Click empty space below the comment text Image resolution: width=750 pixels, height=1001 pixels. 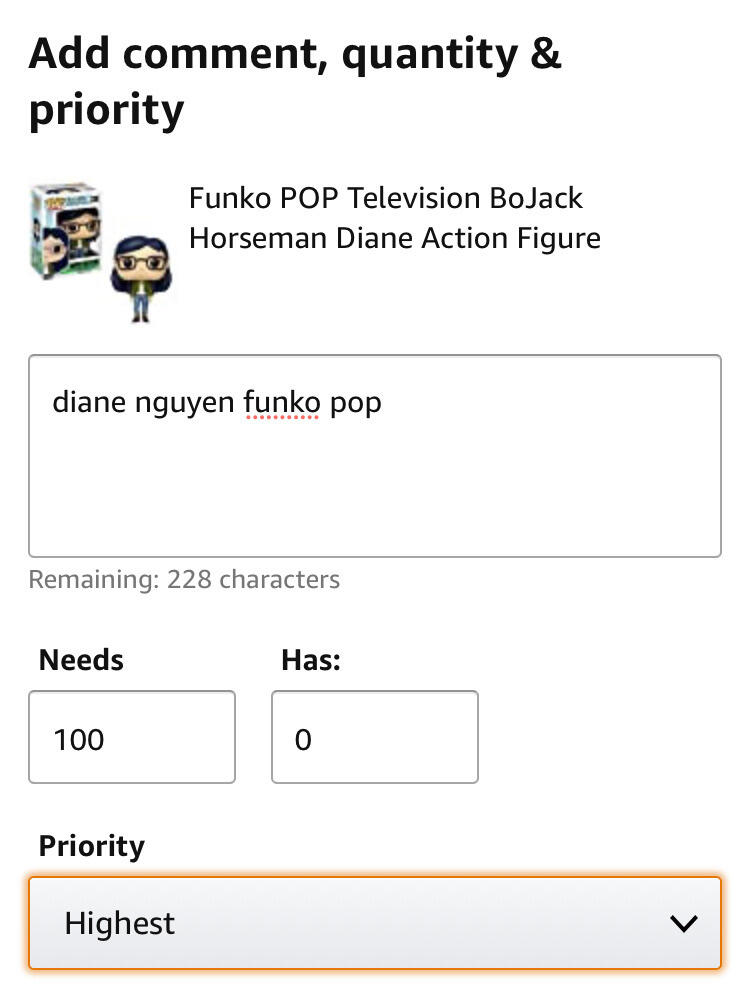pos(374,500)
